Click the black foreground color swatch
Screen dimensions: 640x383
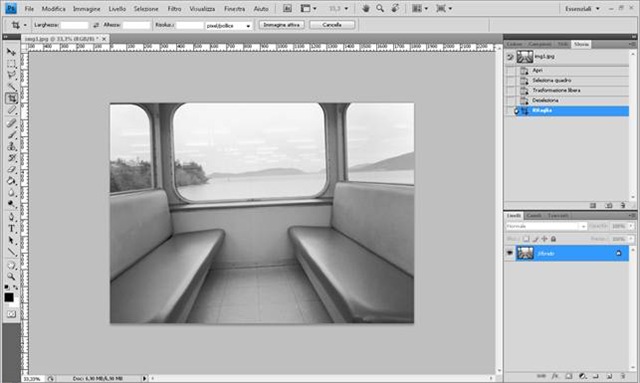pos(9,298)
